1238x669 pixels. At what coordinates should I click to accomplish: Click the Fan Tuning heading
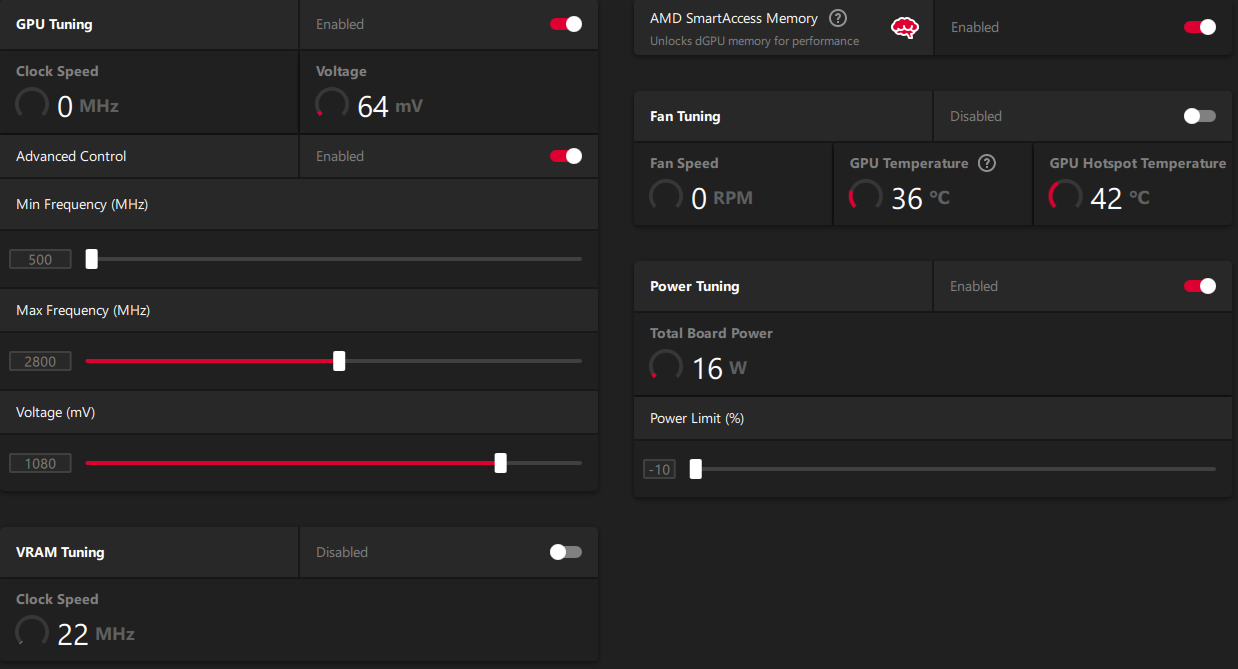685,116
